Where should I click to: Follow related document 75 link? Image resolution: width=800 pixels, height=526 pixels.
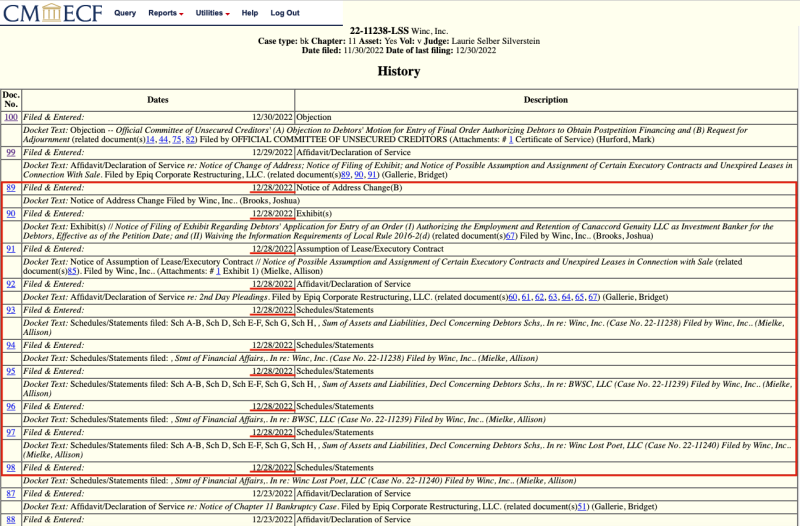click(177, 139)
